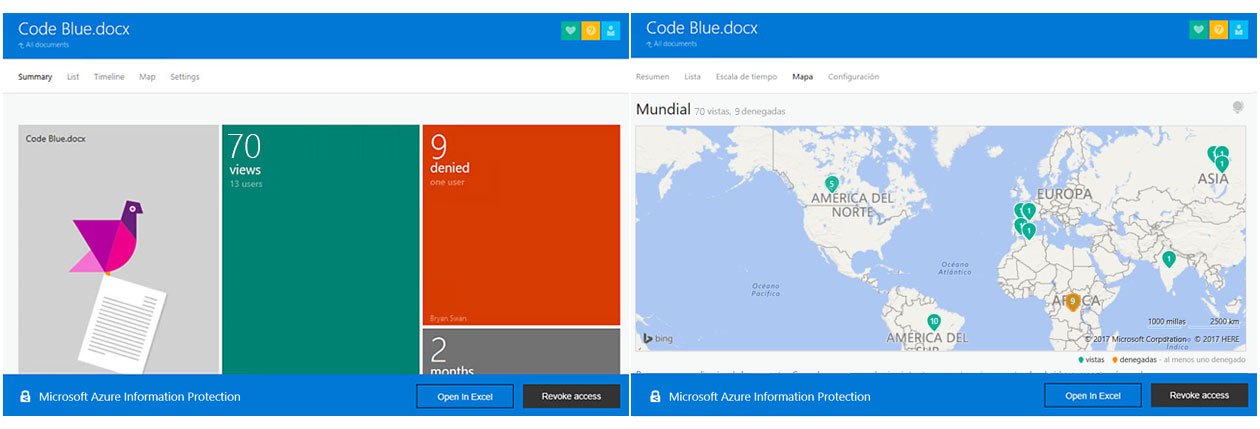Click the green 70 views tile
Screen dimensions: 1260x429
(x=320, y=250)
